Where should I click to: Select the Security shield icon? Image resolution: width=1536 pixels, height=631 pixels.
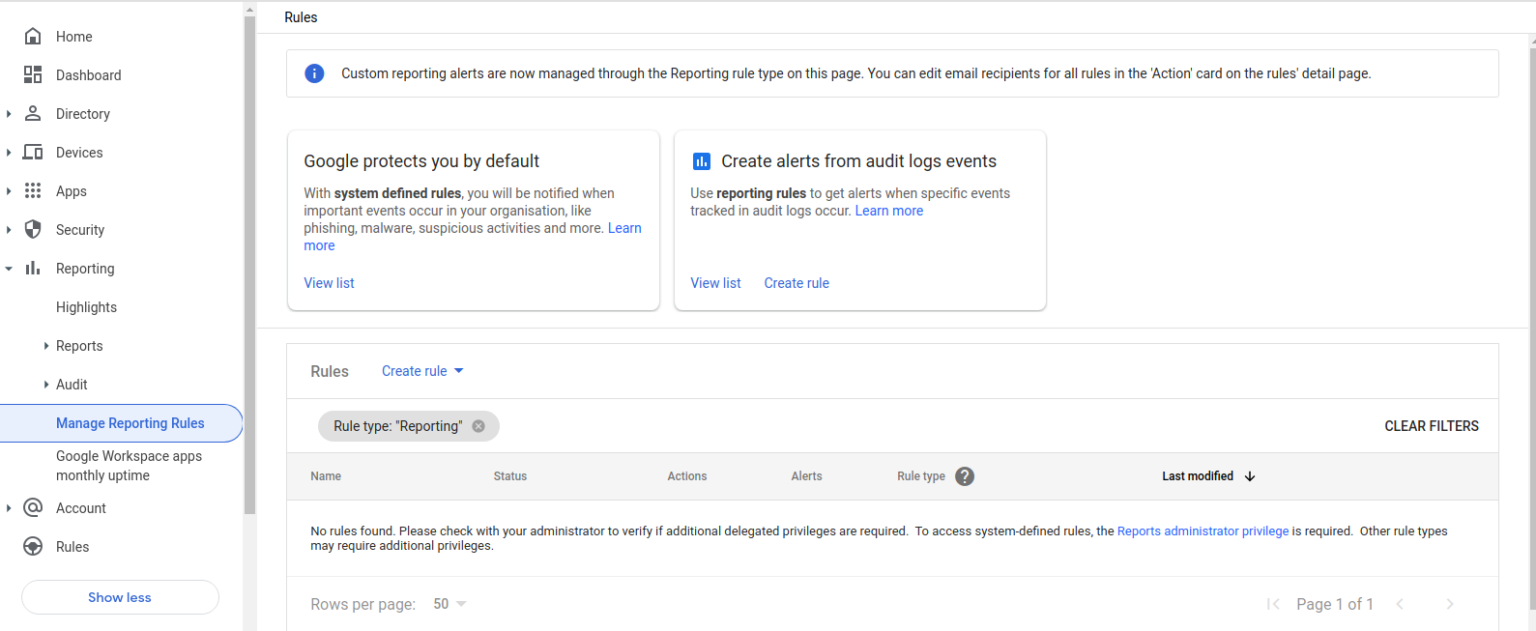(x=34, y=229)
